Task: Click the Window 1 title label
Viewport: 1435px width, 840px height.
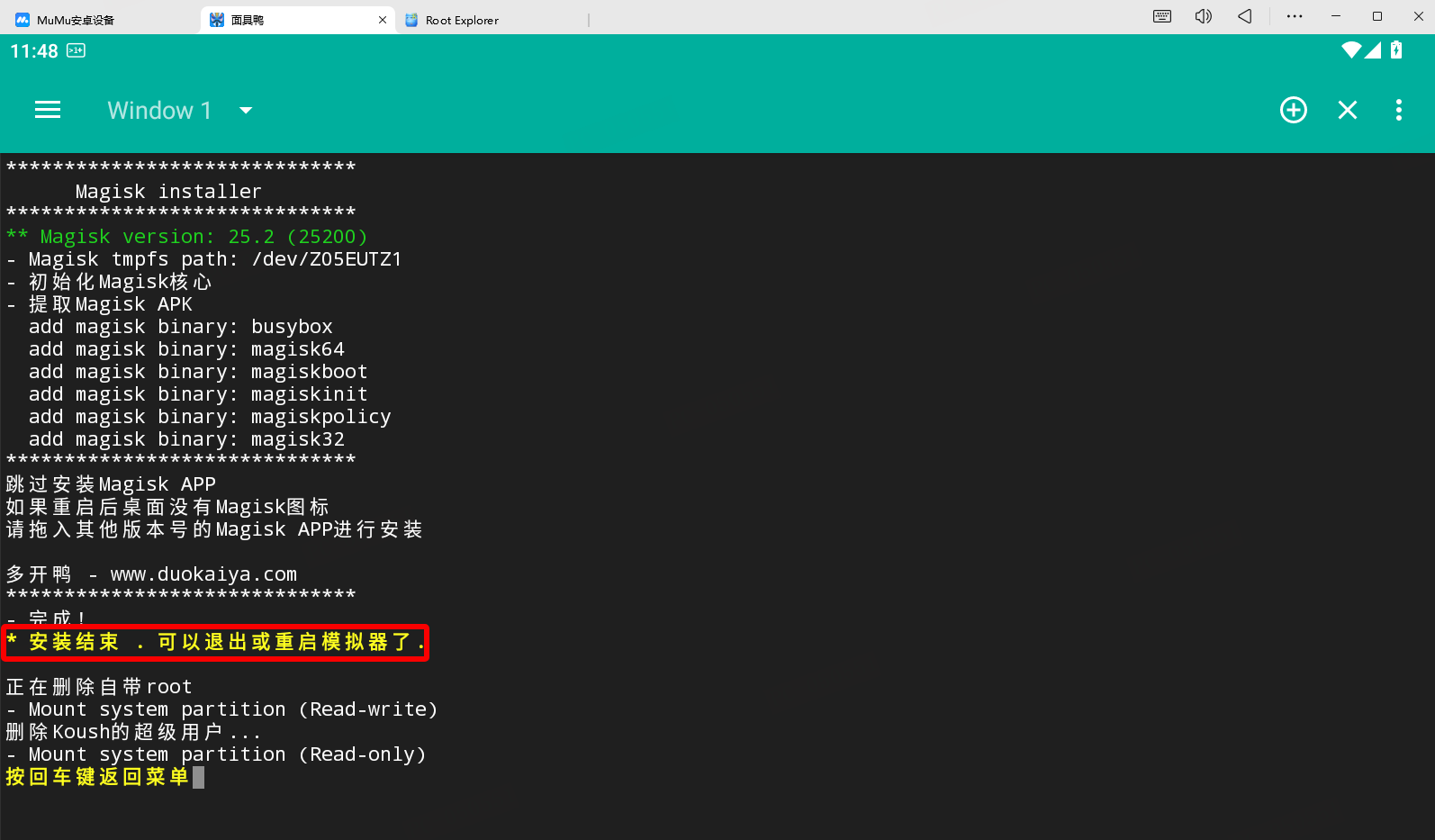Action: click(159, 111)
